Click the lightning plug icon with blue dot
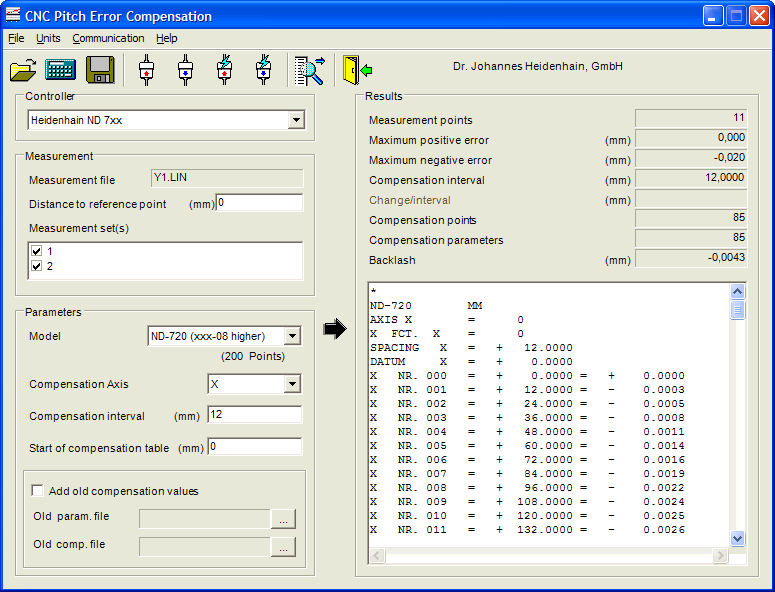The image size is (775, 592). (x=263, y=70)
